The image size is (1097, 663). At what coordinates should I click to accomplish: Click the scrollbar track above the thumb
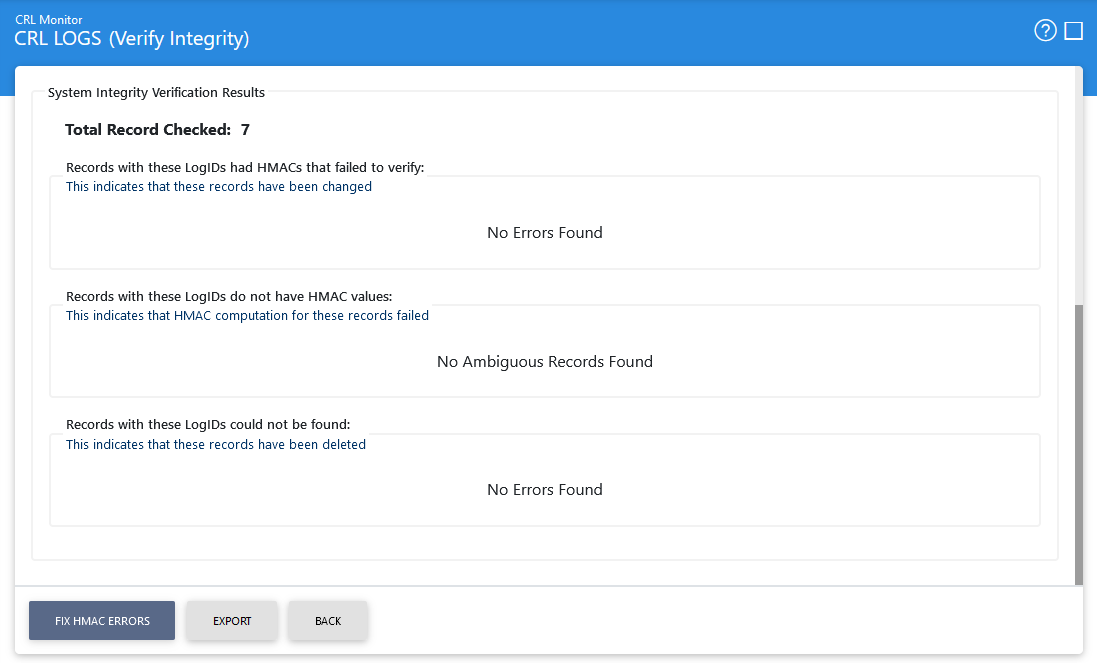1078,190
